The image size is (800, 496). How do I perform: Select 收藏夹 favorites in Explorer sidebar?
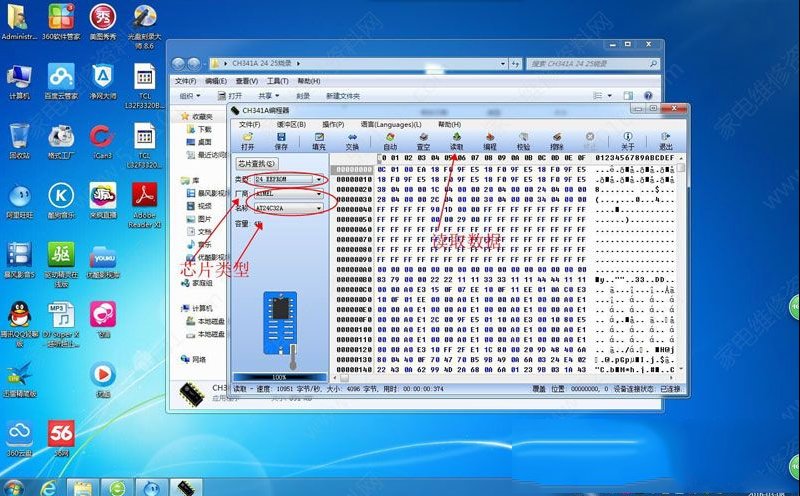[x=197, y=117]
